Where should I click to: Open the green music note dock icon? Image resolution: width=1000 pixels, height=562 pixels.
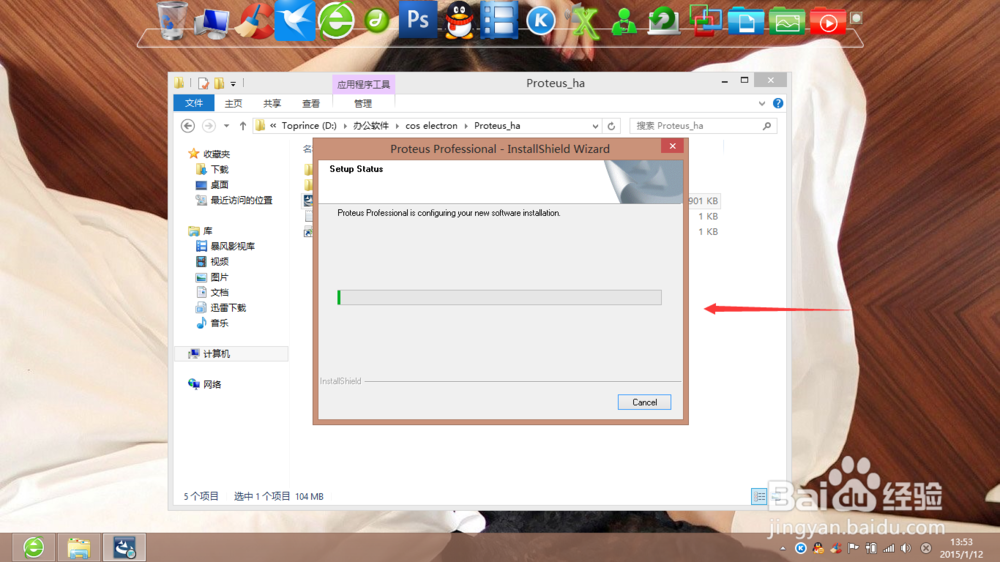coord(377,21)
